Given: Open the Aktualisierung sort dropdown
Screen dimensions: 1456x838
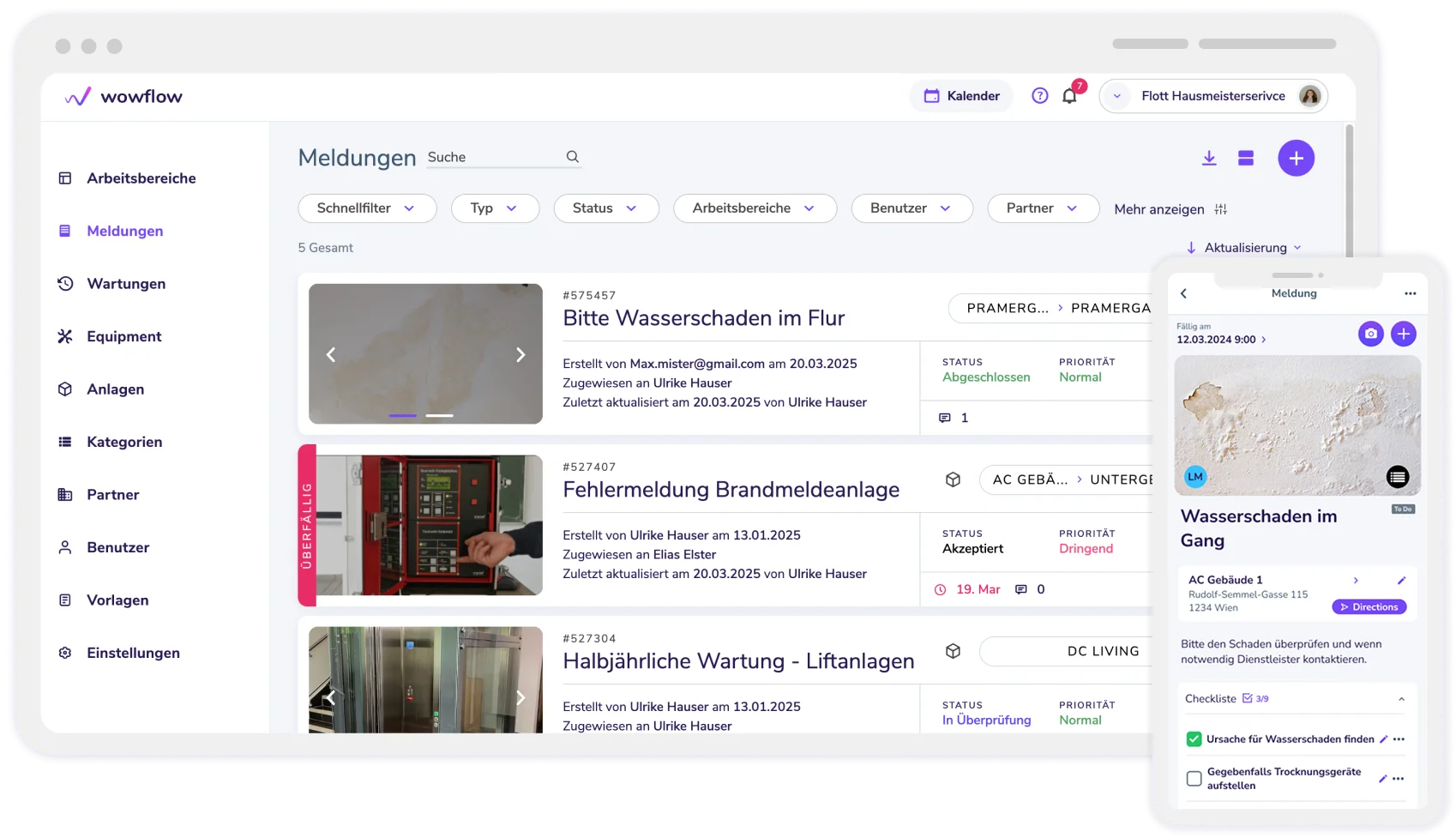Looking at the screenshot, I should click(1244, 248).
